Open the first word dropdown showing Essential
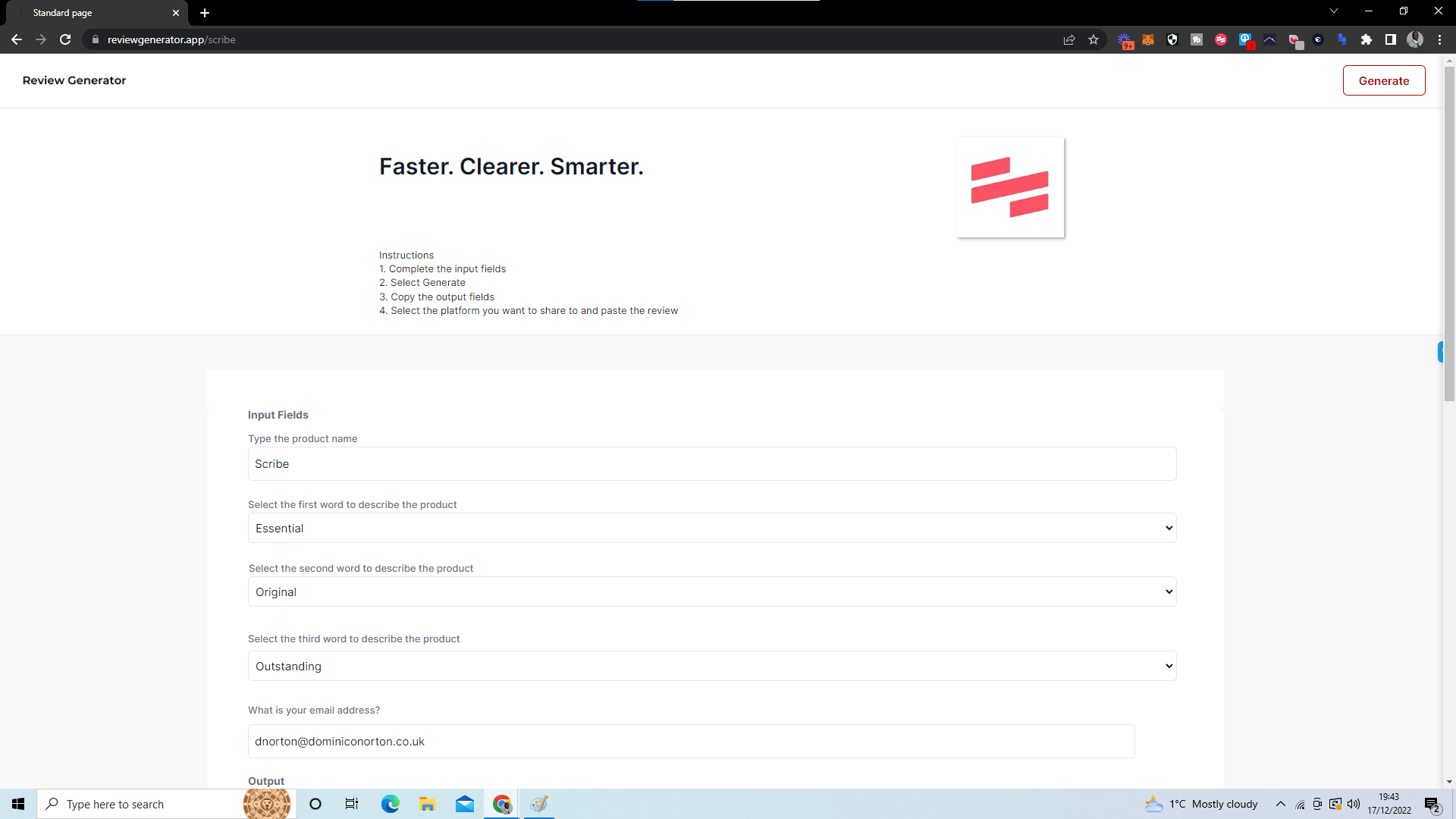The width and height of the screenshot is (1456, 819). [x=711, y=528]
